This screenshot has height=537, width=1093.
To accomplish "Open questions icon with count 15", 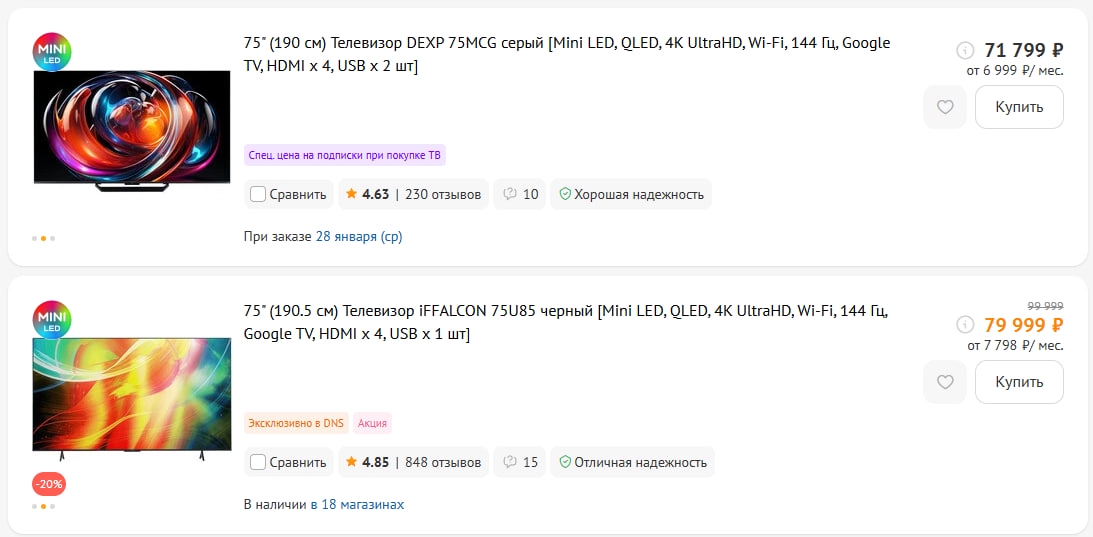I will 519,462.
